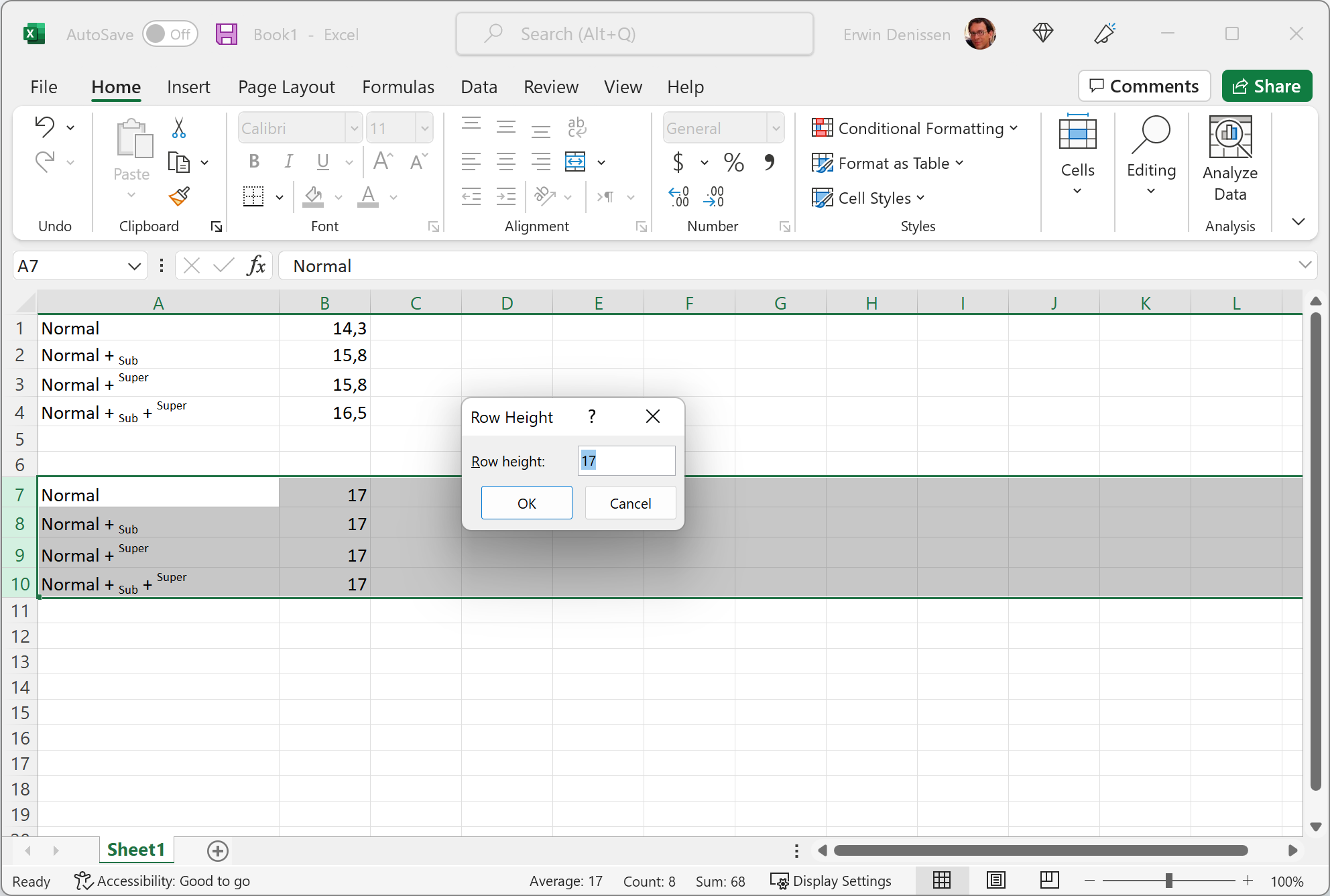Click Decrease Indent icon
1330x896 pixels.
coord(471,196)
